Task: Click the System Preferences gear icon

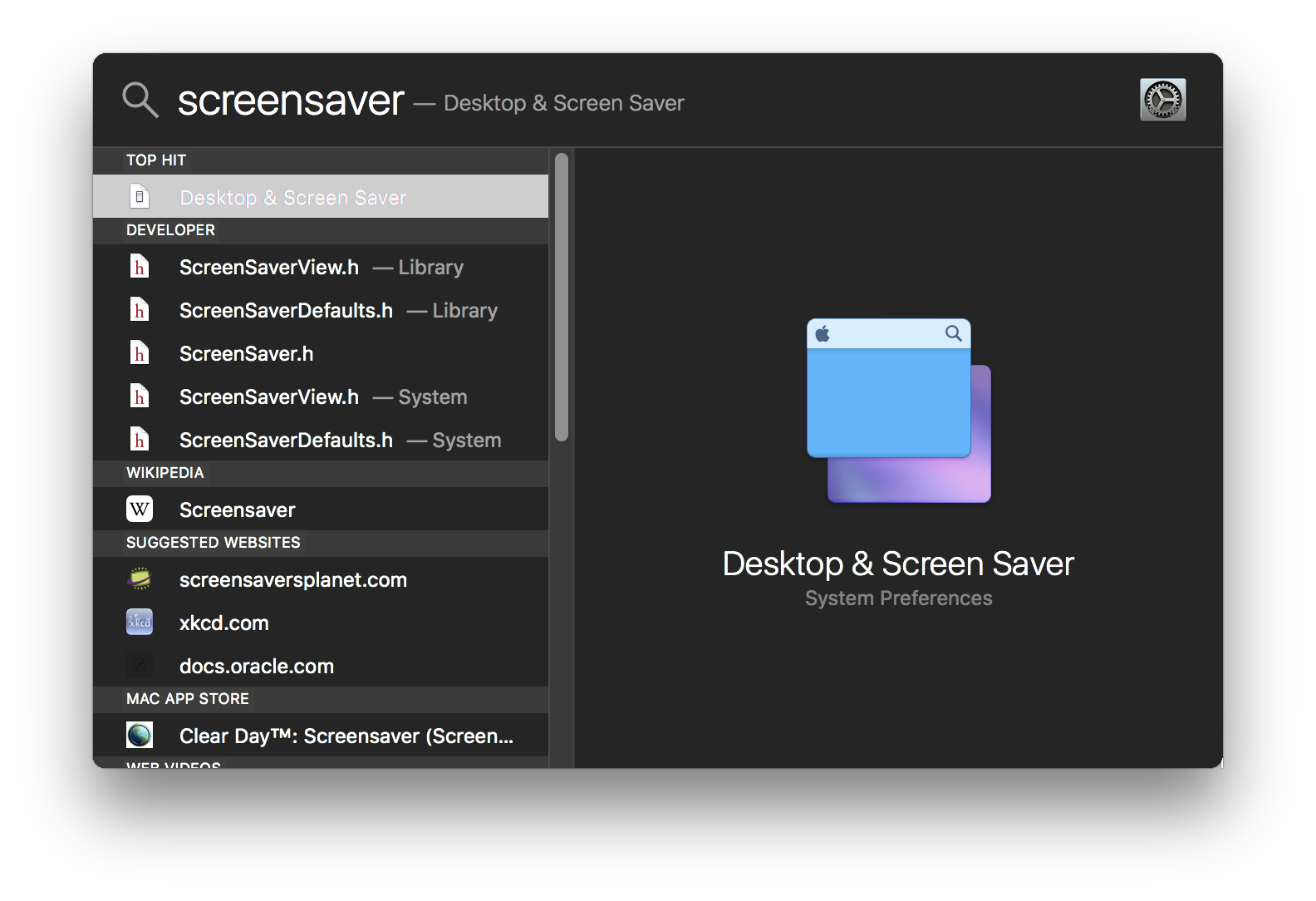Action: [1162, 100]
